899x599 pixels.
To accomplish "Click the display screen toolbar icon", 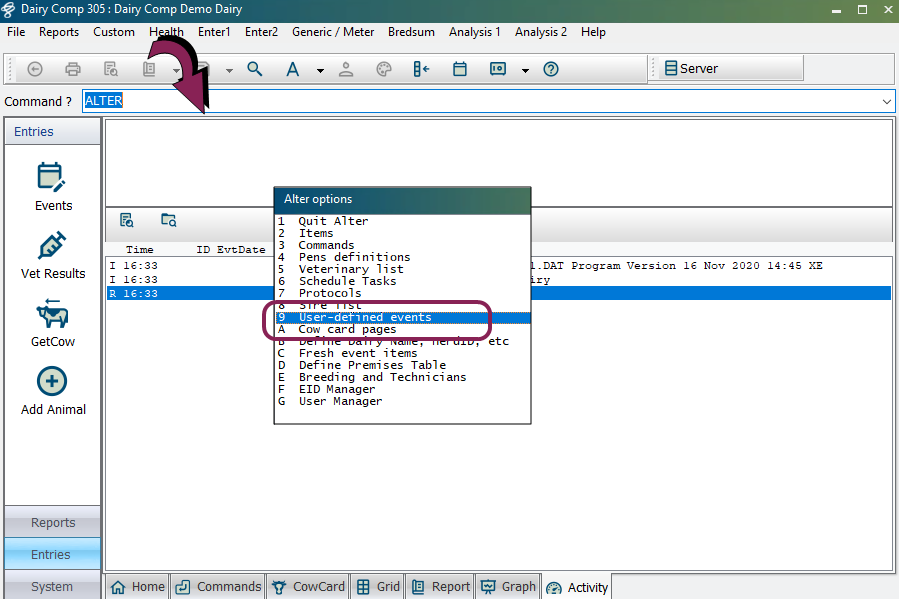I will (498, 69).
